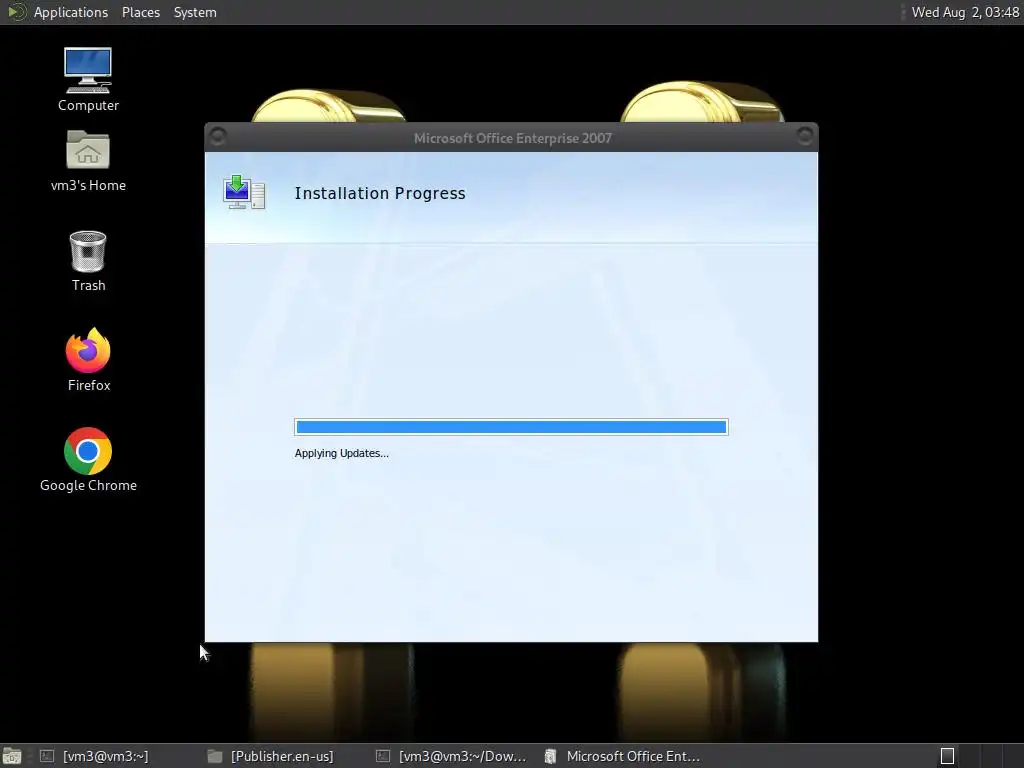Image resolution: width=1024 pixels, height=768 pixels.
Task: Switch to the [vm3@vm3:~] terminal taskbar entry
Action: tap(94, 756)
